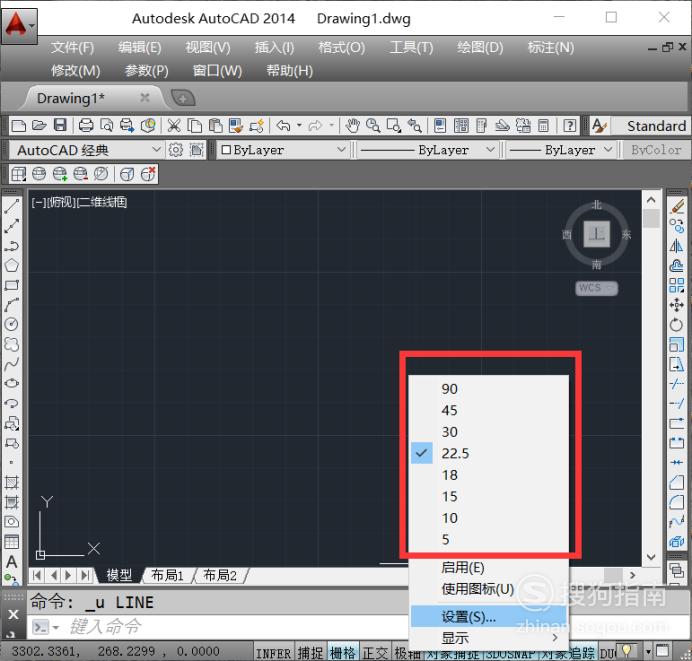The width and height of the screenshot is (692, 661).
Task: Choose 45 as polar angle
Action: (x=489, y=410)
